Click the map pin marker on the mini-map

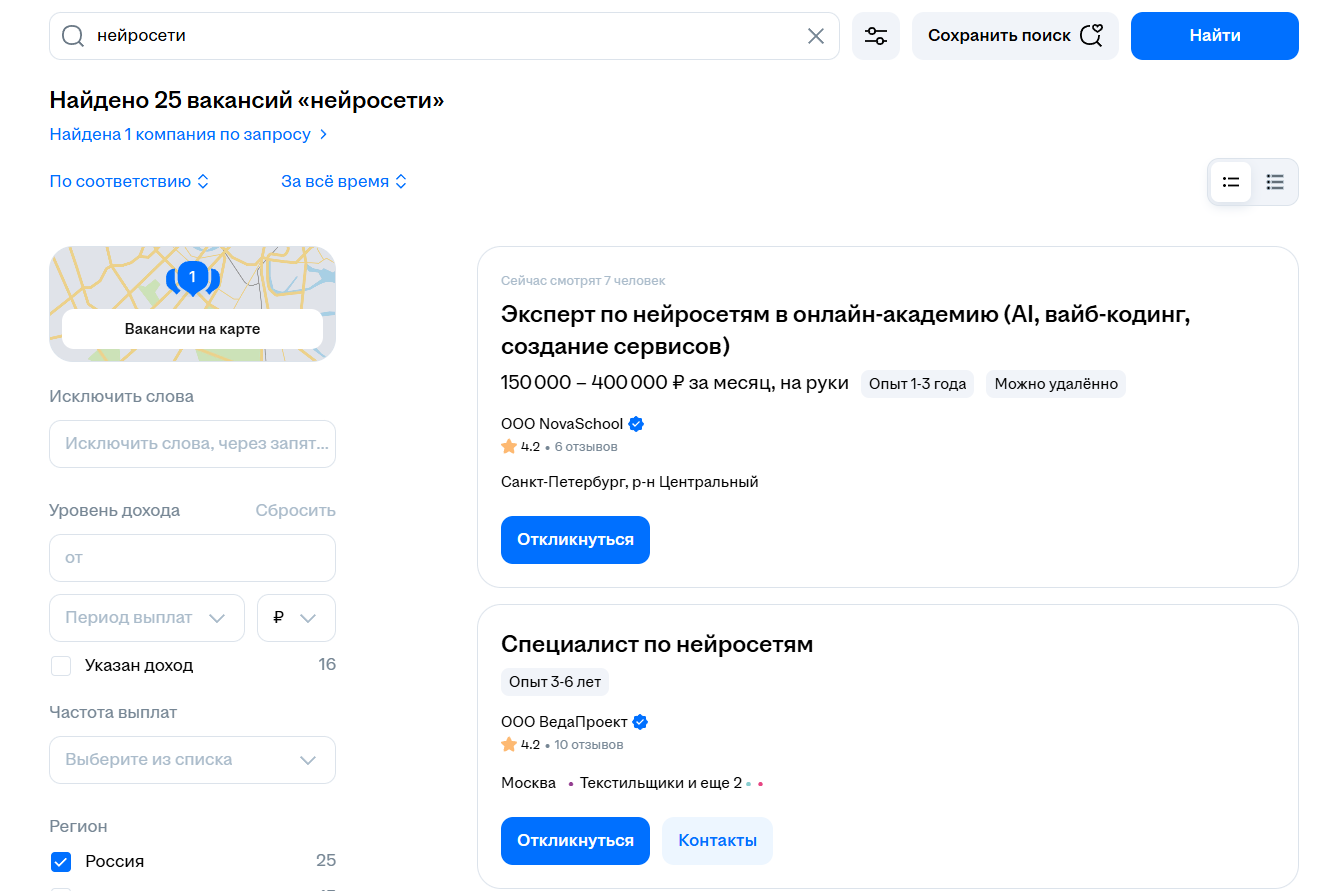[x=193, y=278]
